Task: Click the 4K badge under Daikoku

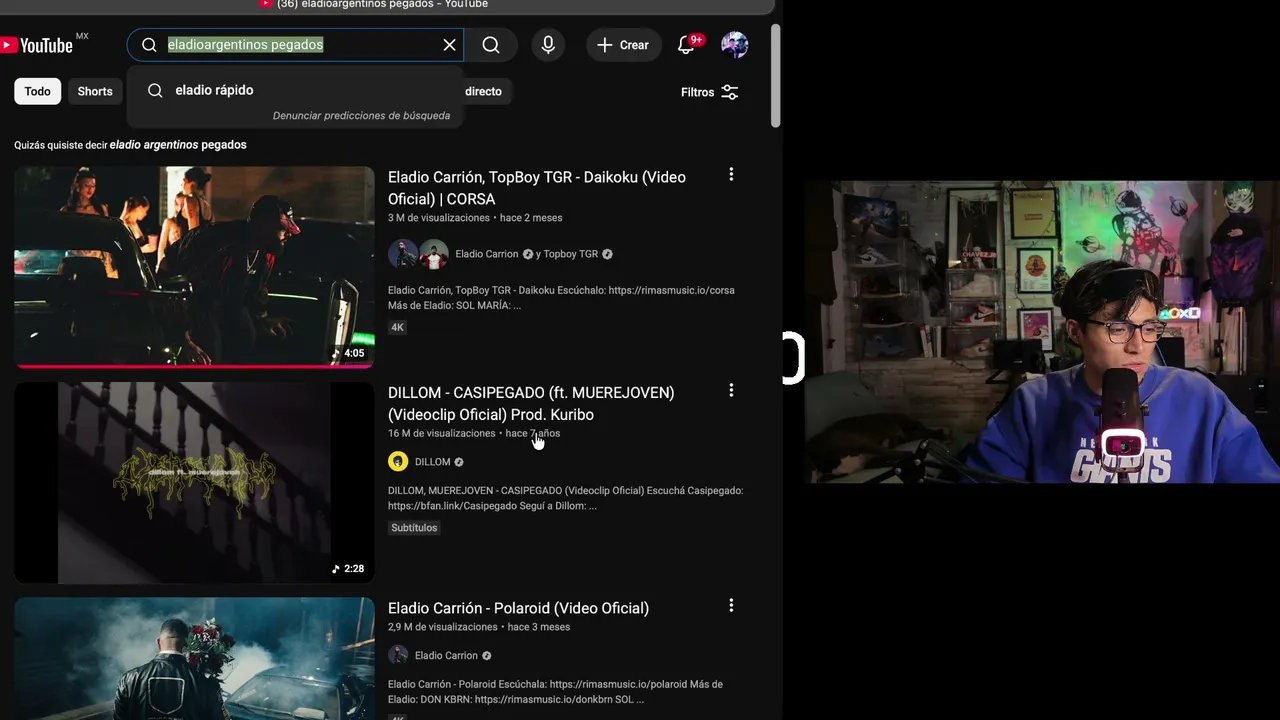Action: click(398, 327)
